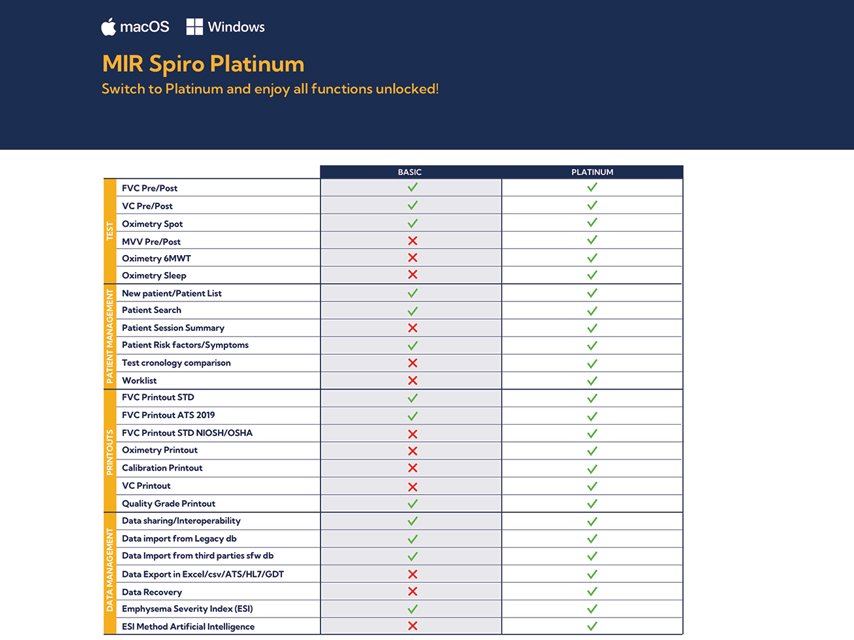854x640 pixels.
Task: Select the PLATINUM column header
Action: coord(592,172)
